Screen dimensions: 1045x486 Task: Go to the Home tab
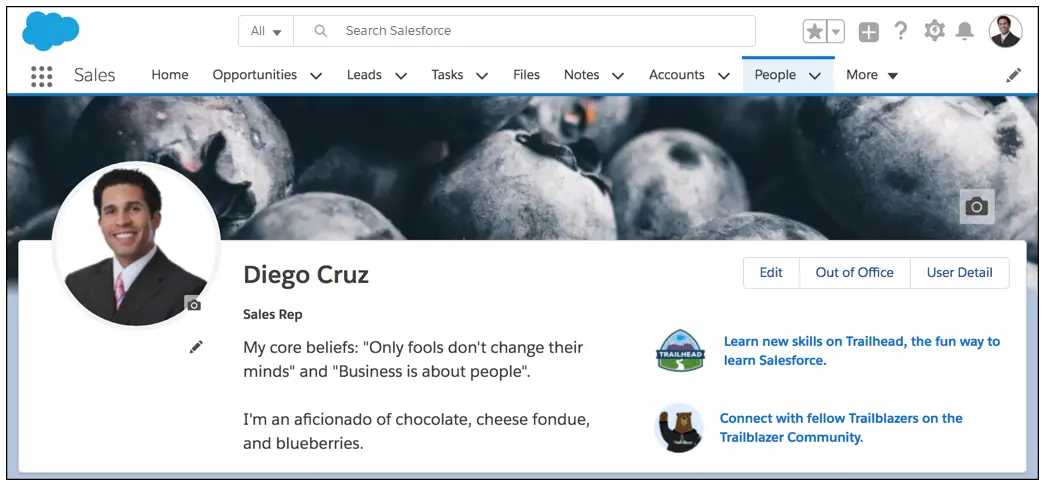point(170,75)
